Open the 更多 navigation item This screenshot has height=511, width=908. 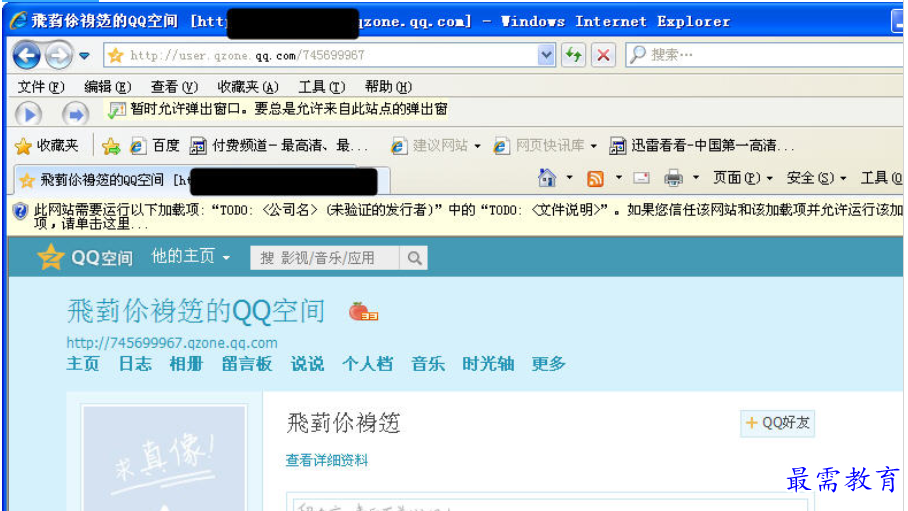click(x=548, y=364)
